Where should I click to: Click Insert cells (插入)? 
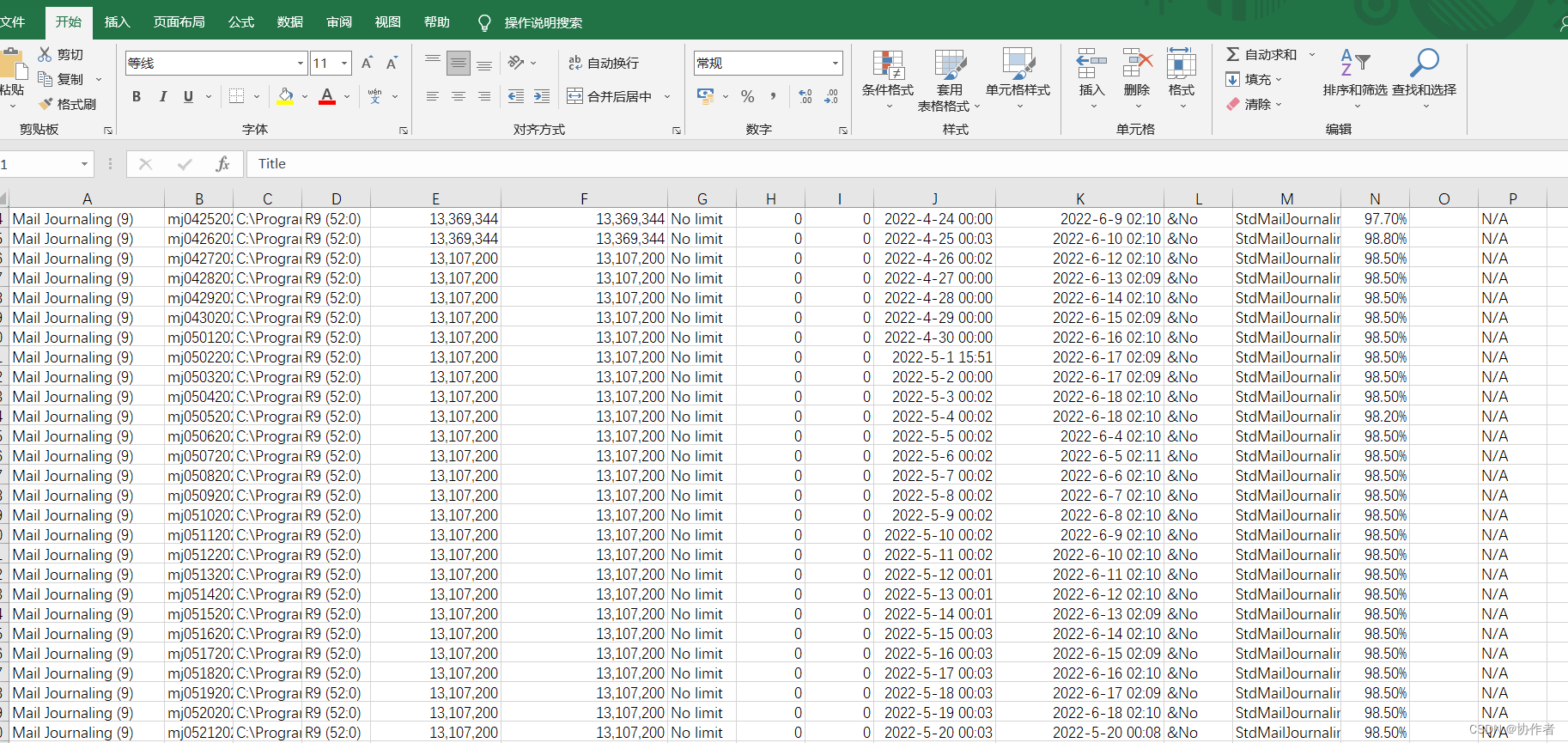click(1091, 80)
